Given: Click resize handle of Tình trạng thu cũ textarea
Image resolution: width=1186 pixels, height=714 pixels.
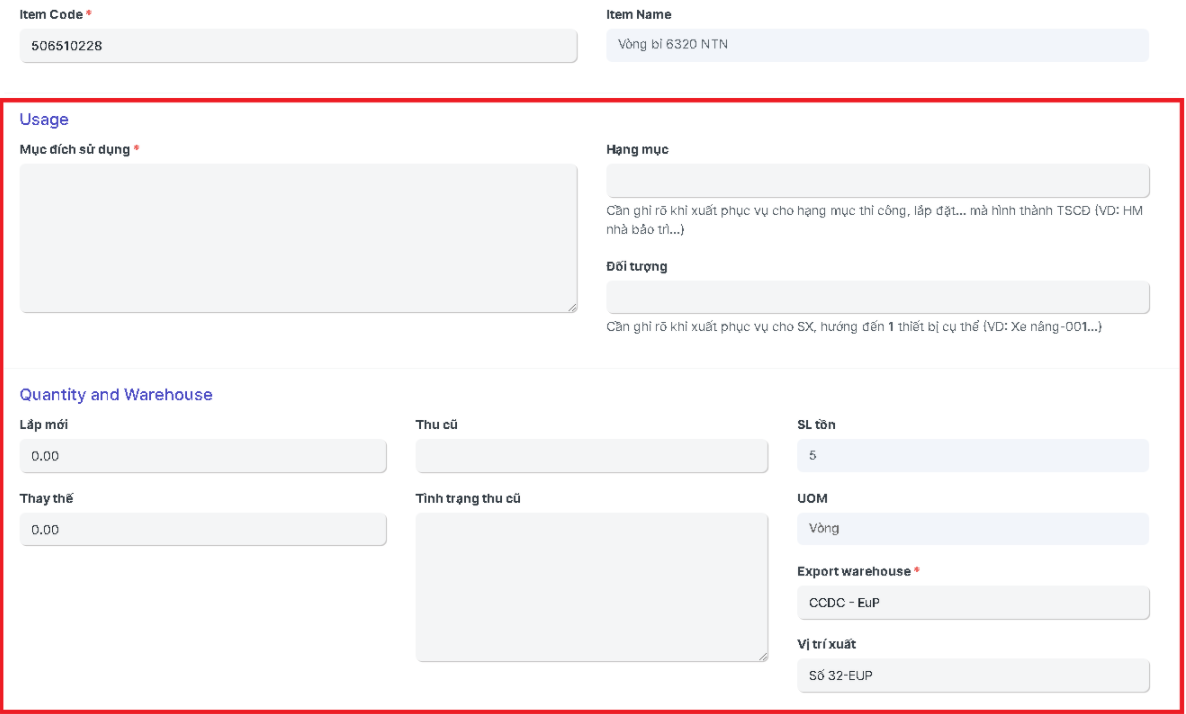Looking at the screenshot, I should 763,656.
